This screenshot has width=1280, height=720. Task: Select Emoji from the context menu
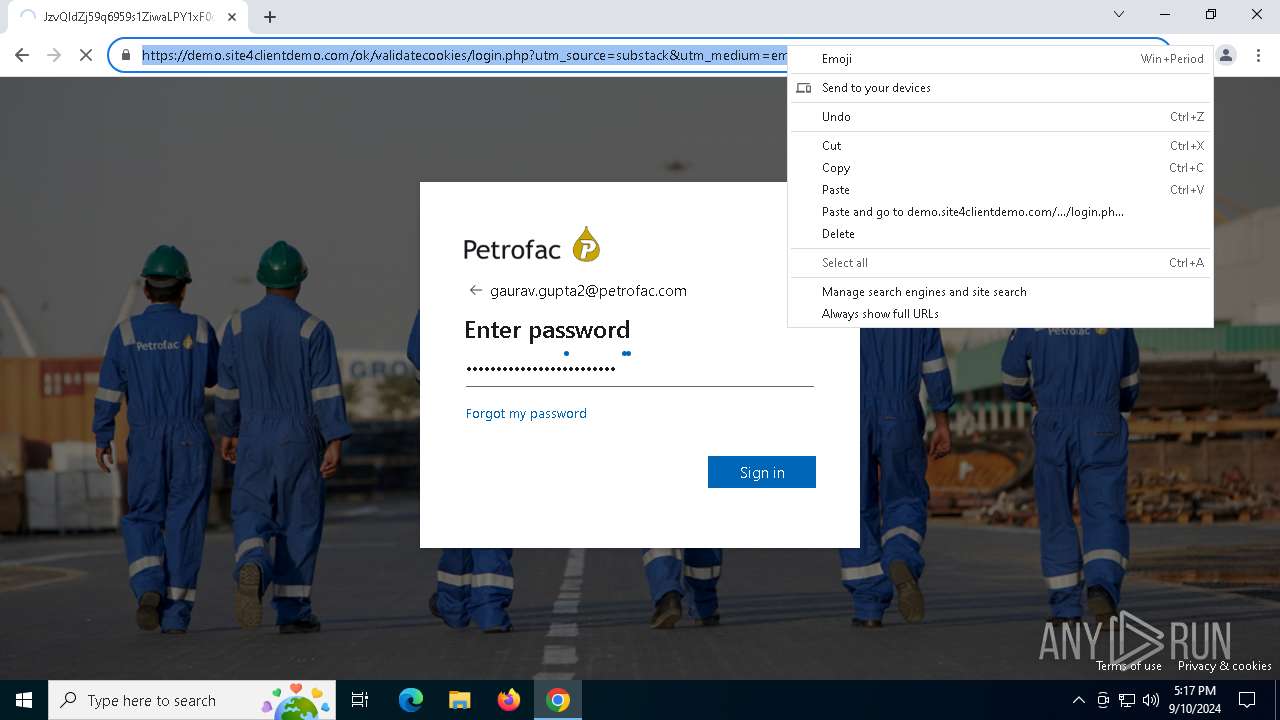1000,59
